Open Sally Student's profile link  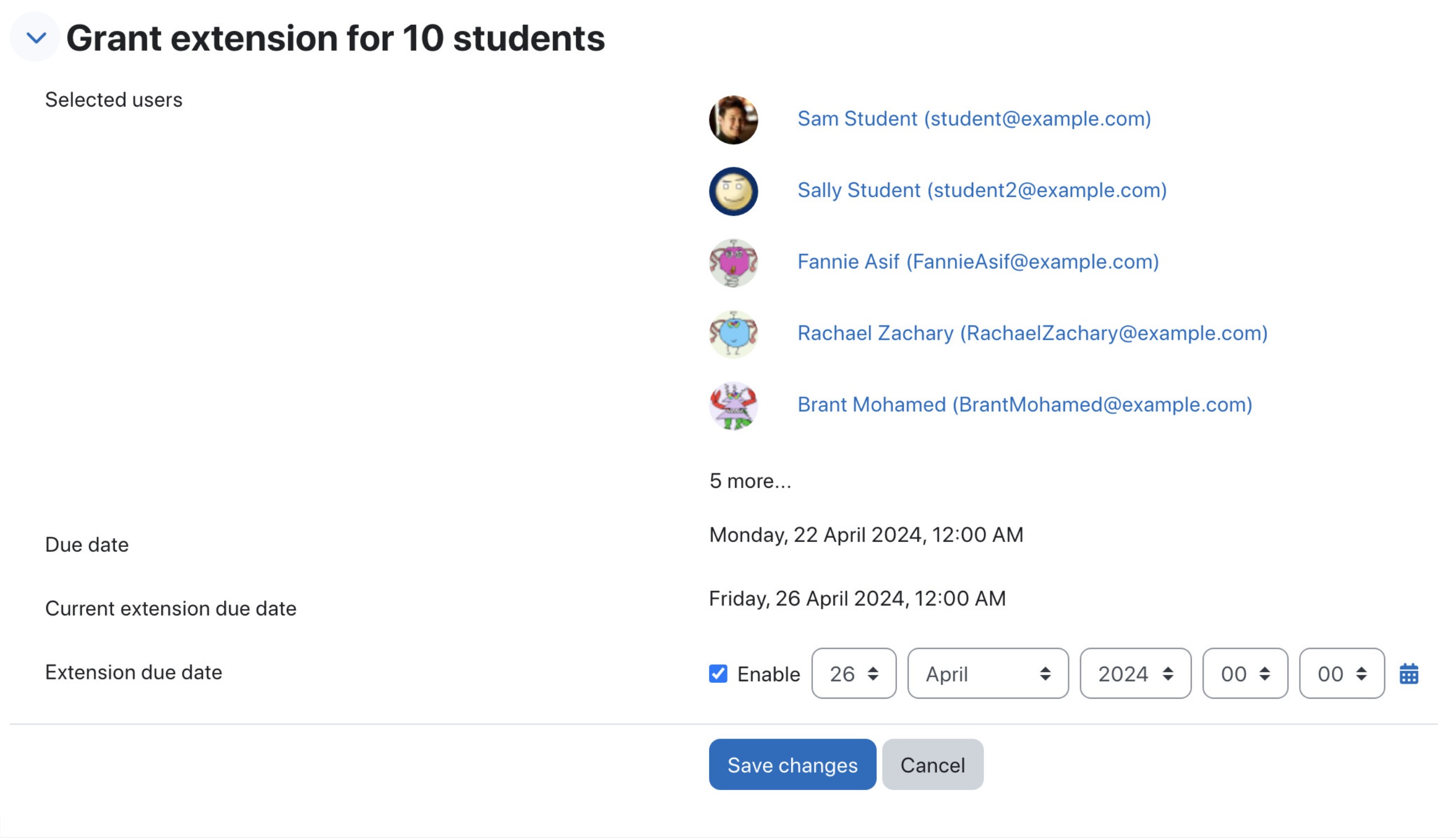982,190
